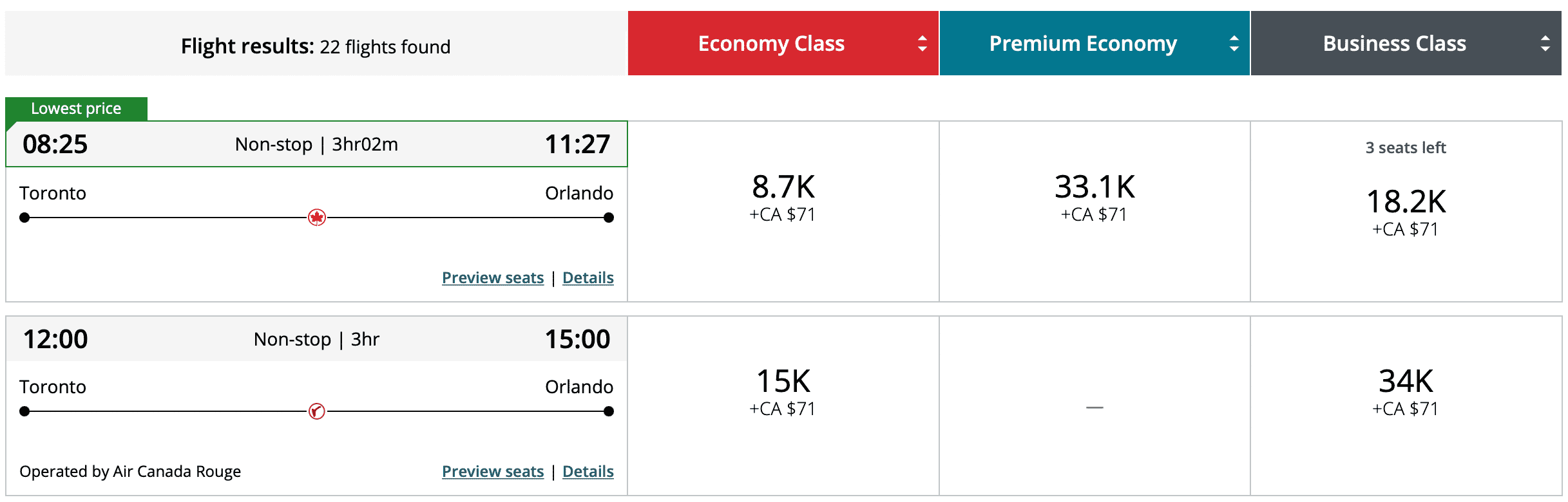Click the green Lowest price badge
Image resolution: width=1568 pixels, height=502 pixels.
pos(76,109)
